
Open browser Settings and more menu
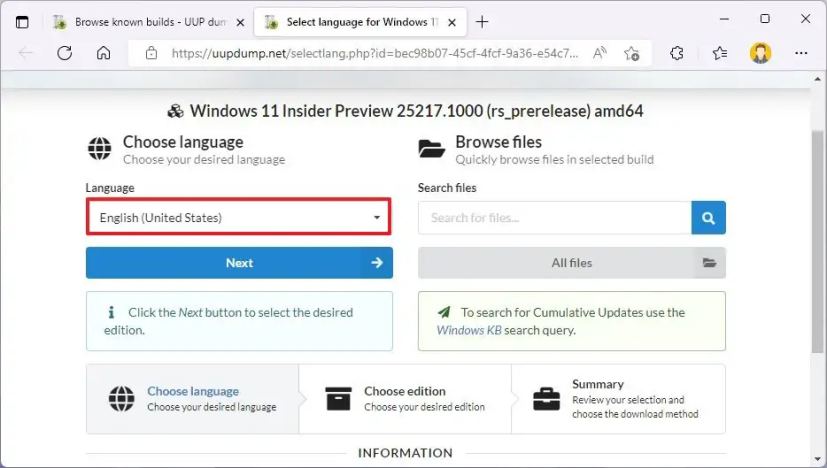click(x=801, y=53)
